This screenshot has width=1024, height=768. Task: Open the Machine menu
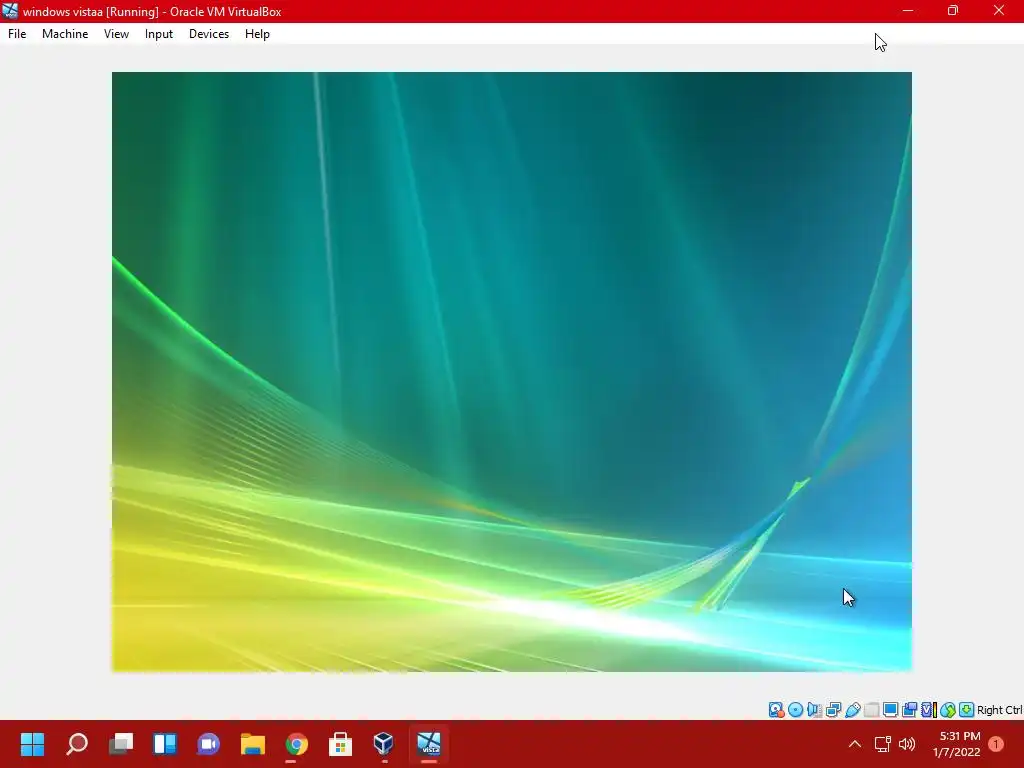point(65,34)
